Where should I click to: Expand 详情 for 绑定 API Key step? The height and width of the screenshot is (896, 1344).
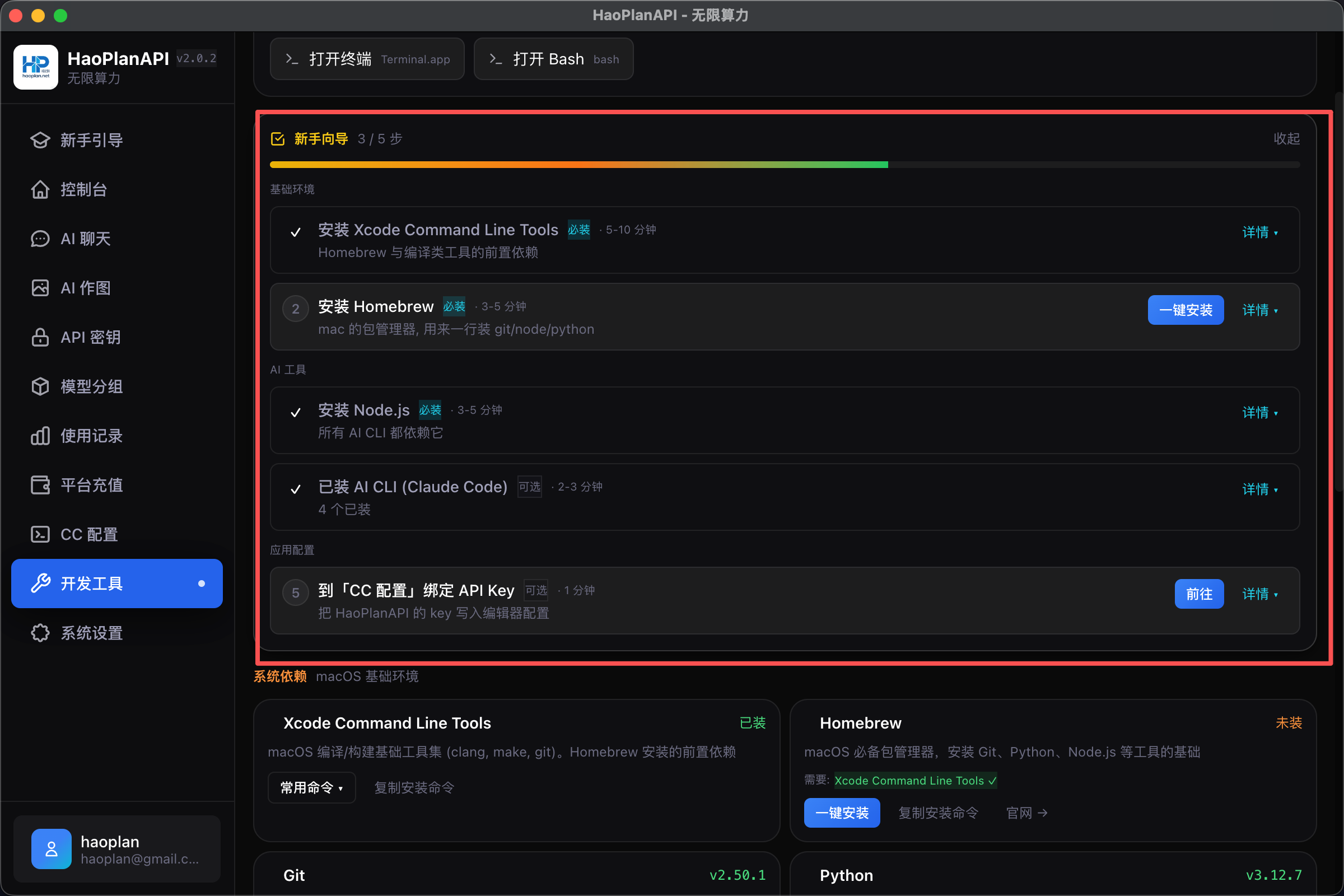pos(1260,594)
